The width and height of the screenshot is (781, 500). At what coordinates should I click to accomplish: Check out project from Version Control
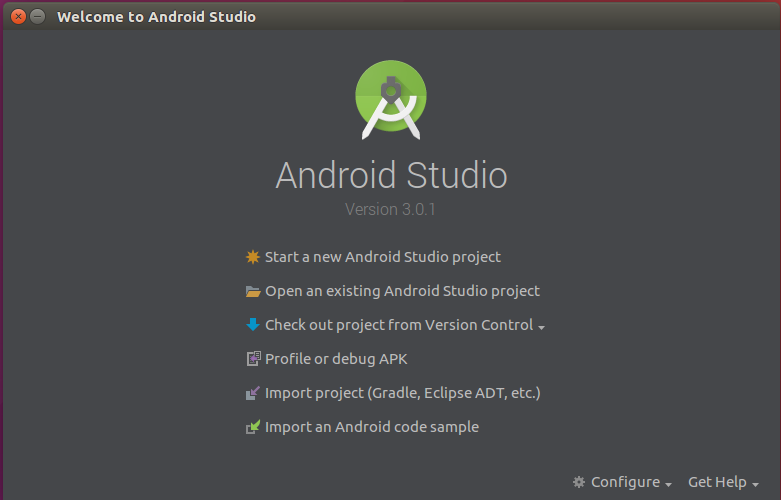coord(398,325)
